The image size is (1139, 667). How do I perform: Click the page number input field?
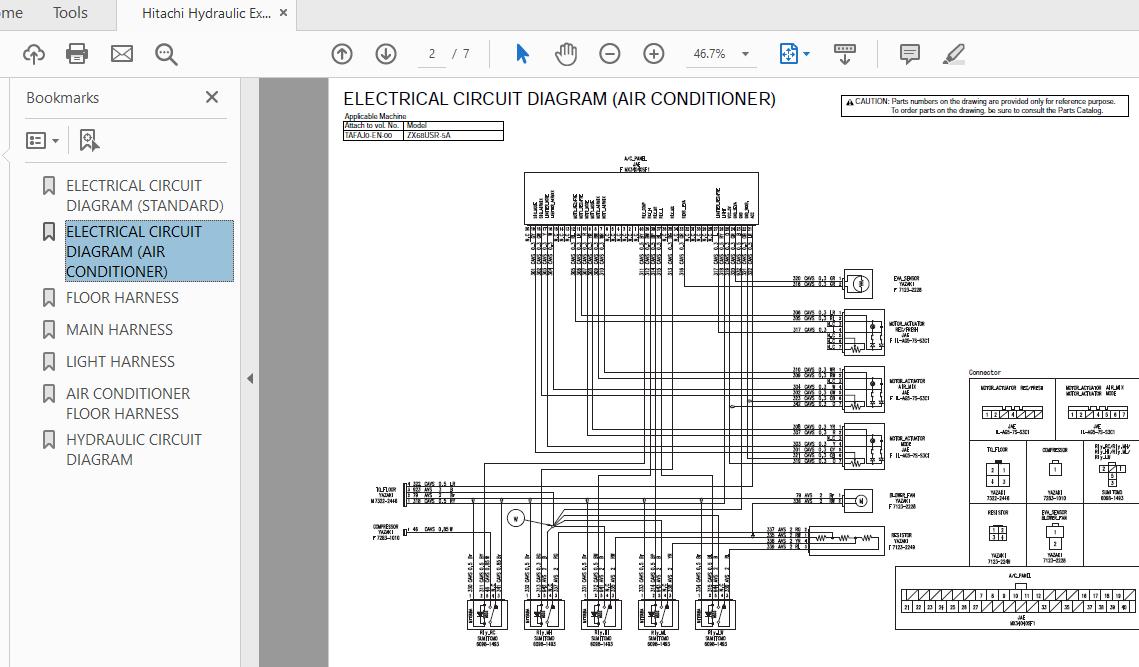(432, 54)
